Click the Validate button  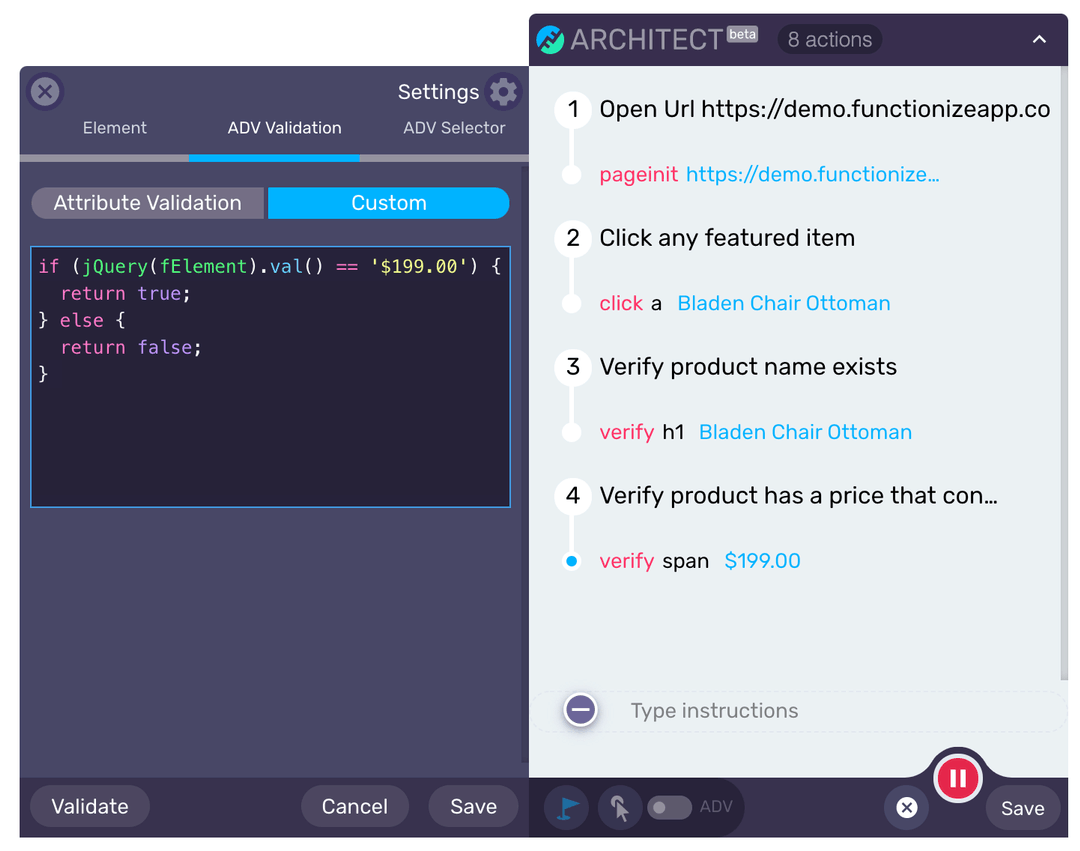click(89, 806)
